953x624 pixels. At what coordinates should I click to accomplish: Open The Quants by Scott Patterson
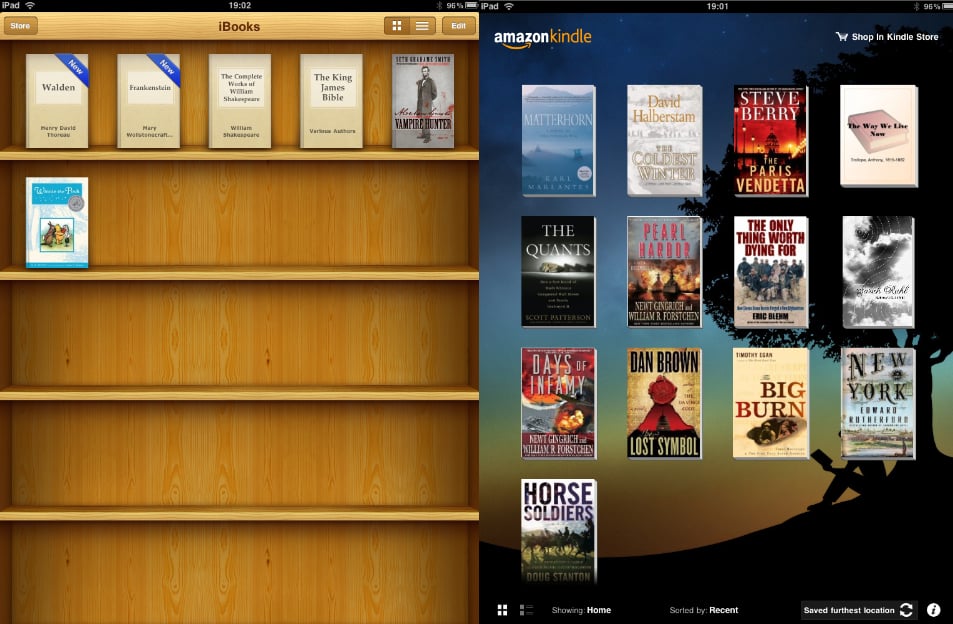coord(559,272)
